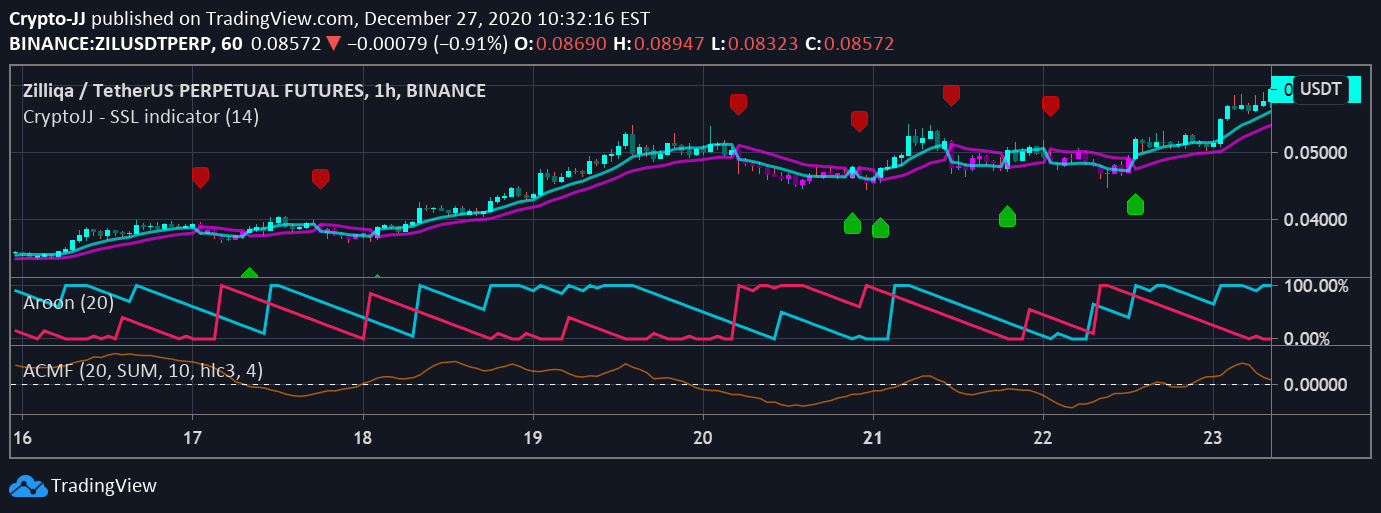
Task: Click the 0.05000 price axis label
Action: pyautogui.click(x=1313, y=153)
